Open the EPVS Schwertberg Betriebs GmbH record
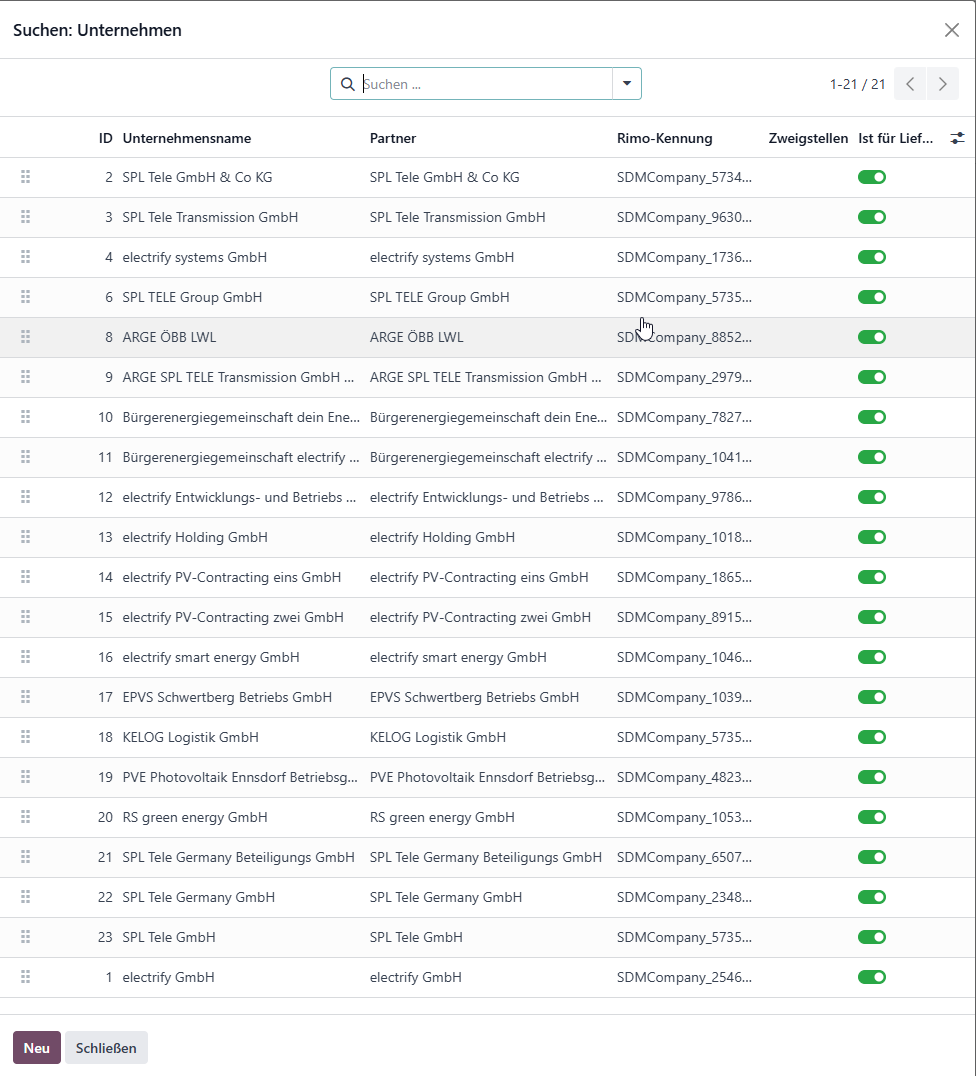 coord(227,697)
